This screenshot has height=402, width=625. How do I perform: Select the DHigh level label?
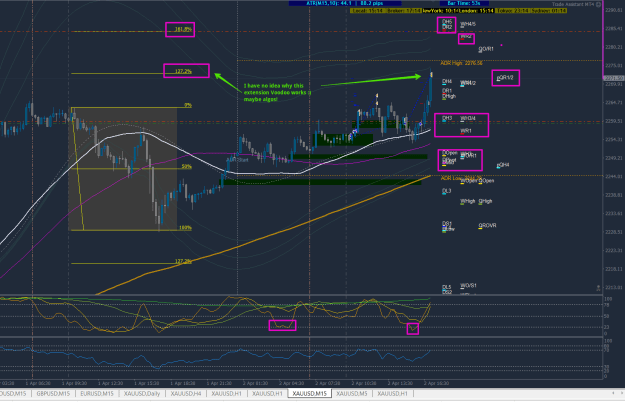point(449,96)
